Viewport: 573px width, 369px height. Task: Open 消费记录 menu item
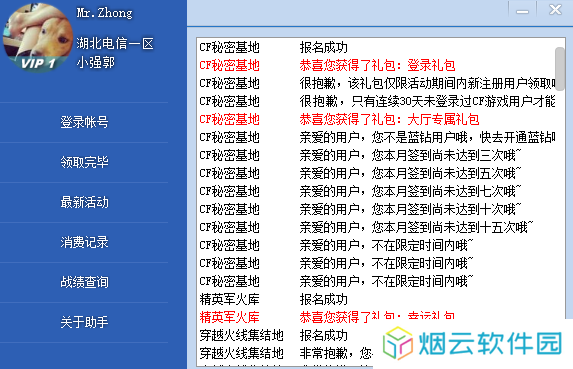(x=84, y=242)
